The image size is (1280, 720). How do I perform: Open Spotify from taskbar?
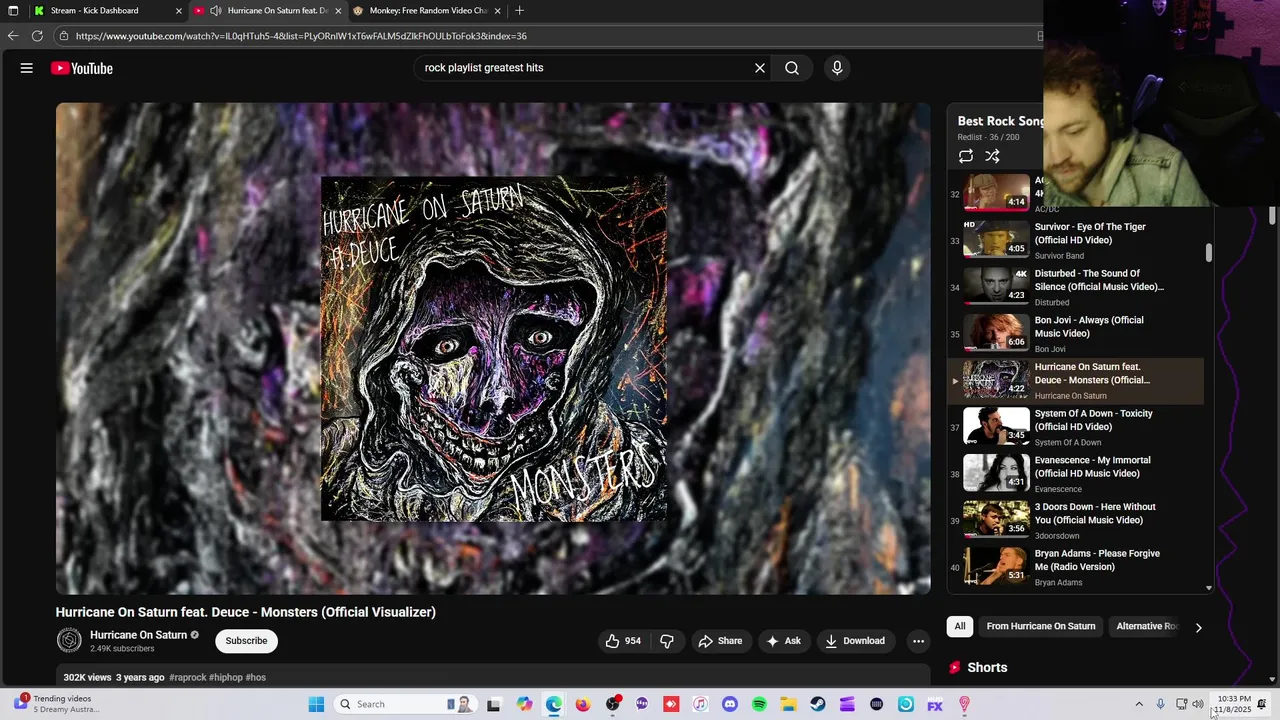point(759,704)
